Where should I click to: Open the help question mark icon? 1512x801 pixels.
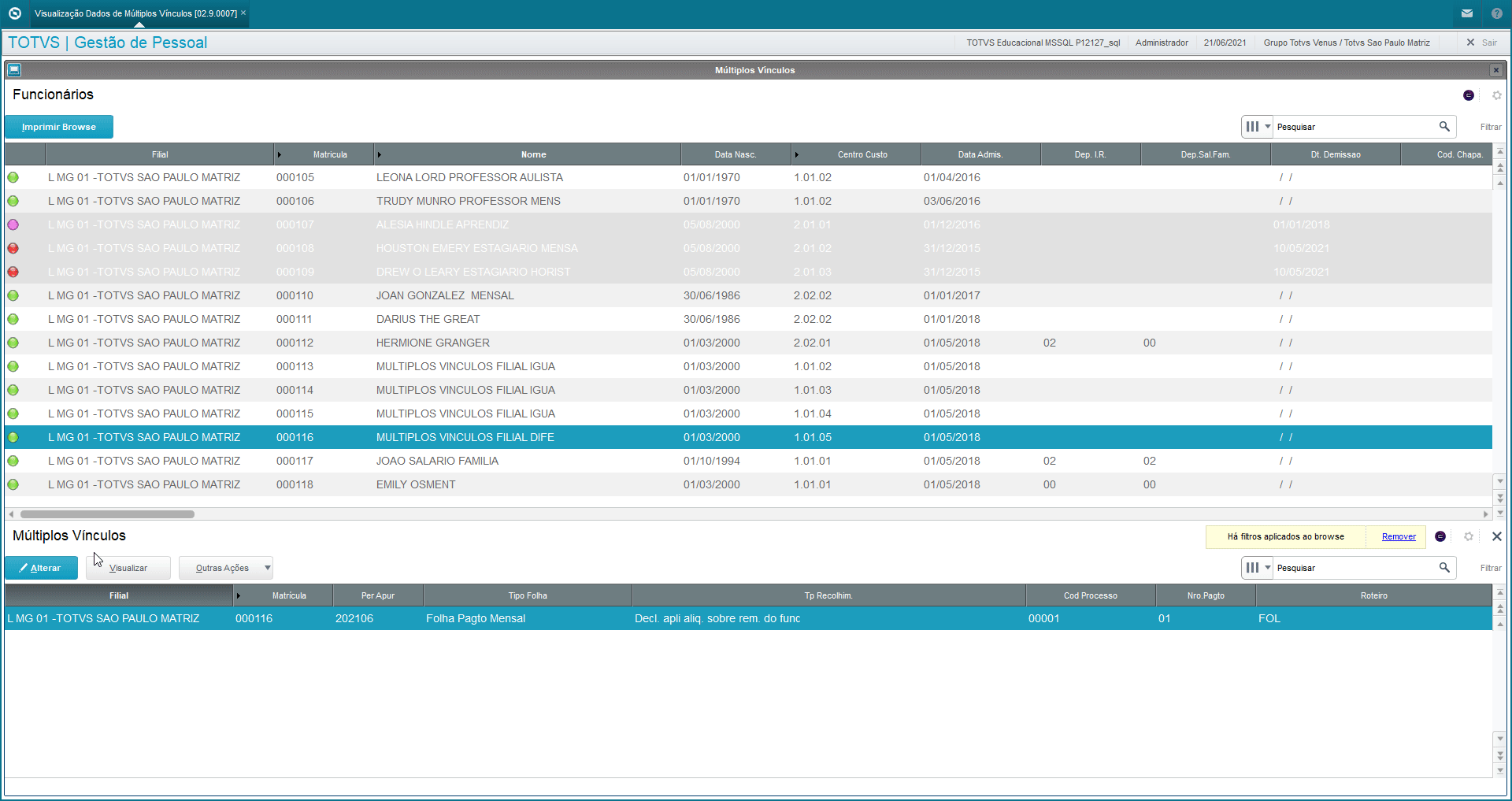point(1497,13)
